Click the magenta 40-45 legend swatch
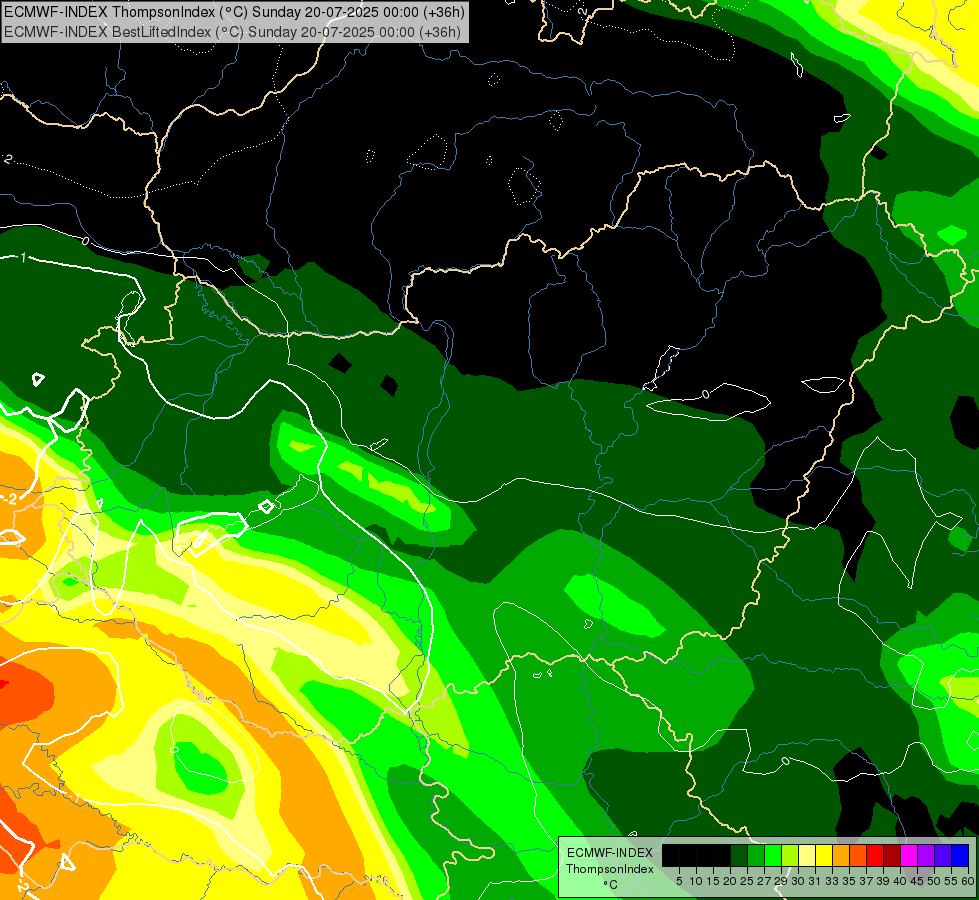 tap(909, 855)
